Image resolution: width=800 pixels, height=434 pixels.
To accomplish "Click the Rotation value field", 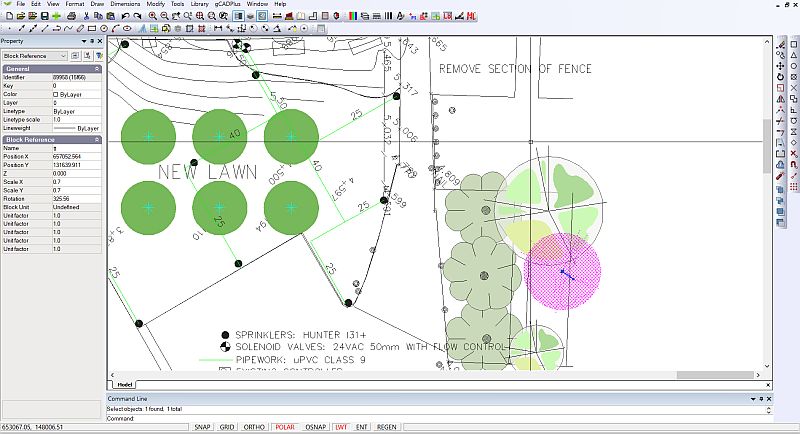I will 77,198.
